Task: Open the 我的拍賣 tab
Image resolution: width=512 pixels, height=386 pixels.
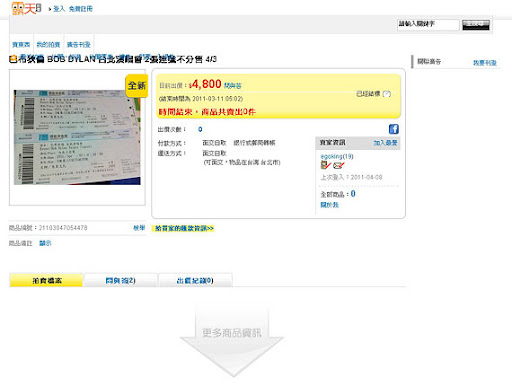Action: coord(48,44)
